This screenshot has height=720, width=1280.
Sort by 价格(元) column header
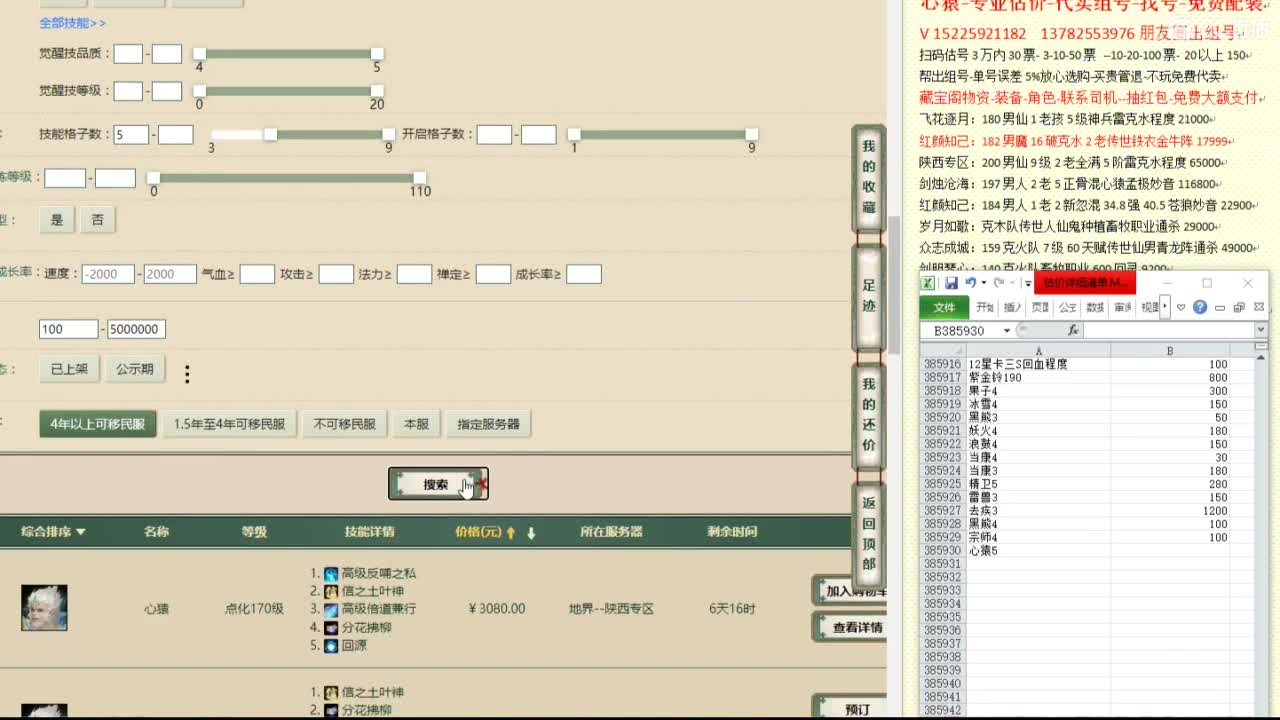[x=477, y=532]
